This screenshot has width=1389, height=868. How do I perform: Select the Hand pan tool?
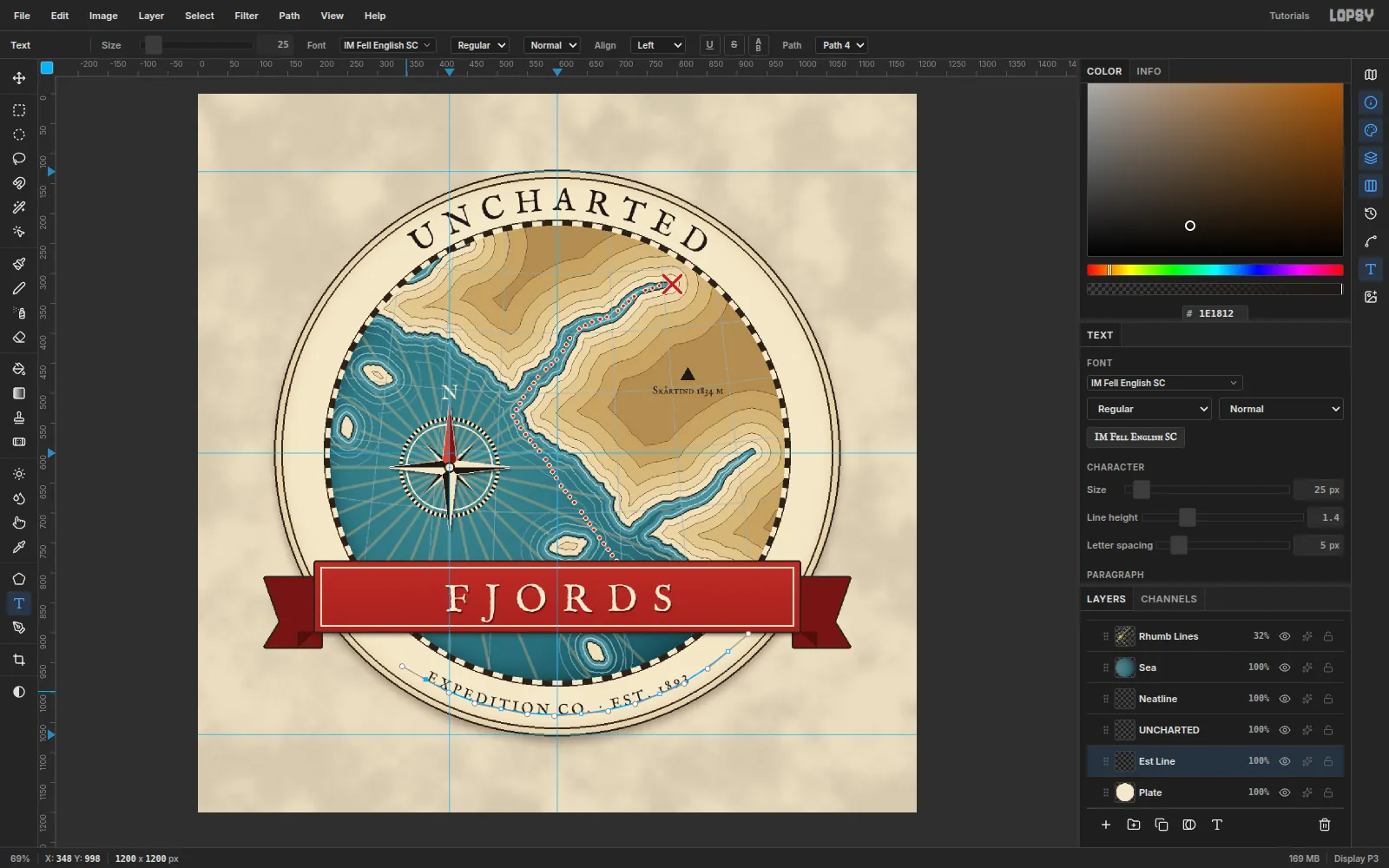pos(19,523)
